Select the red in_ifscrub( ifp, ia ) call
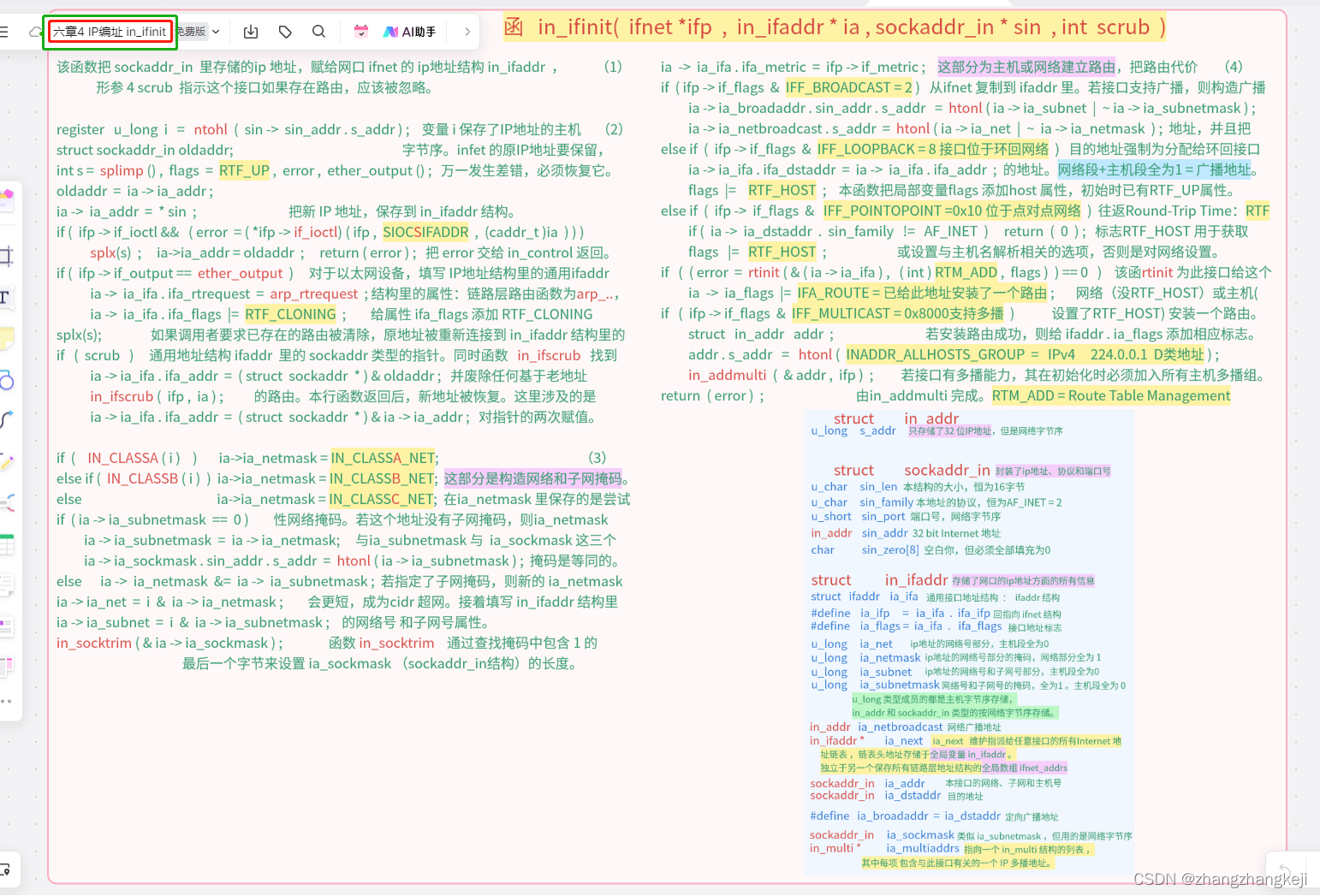Viewport: 1320px width, 896px height. point(157,396)
